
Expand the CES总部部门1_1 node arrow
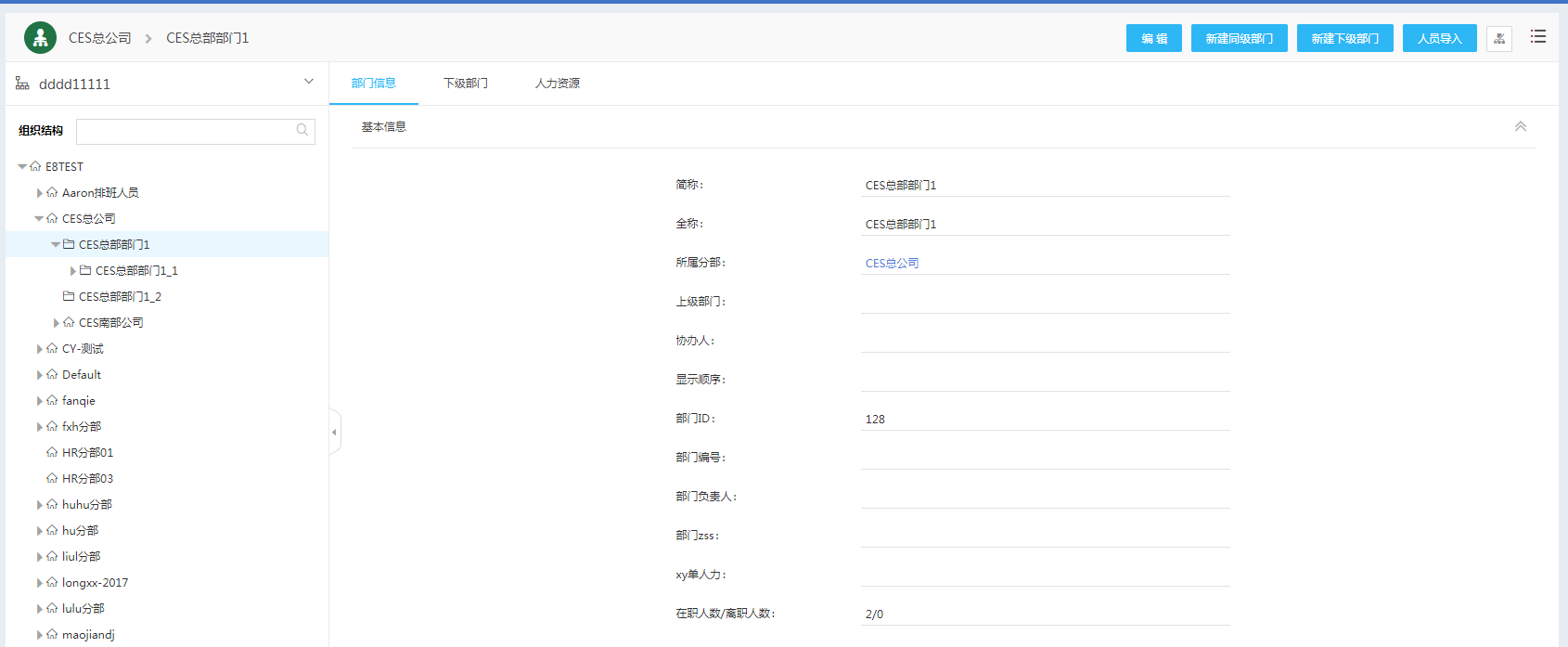73,271
